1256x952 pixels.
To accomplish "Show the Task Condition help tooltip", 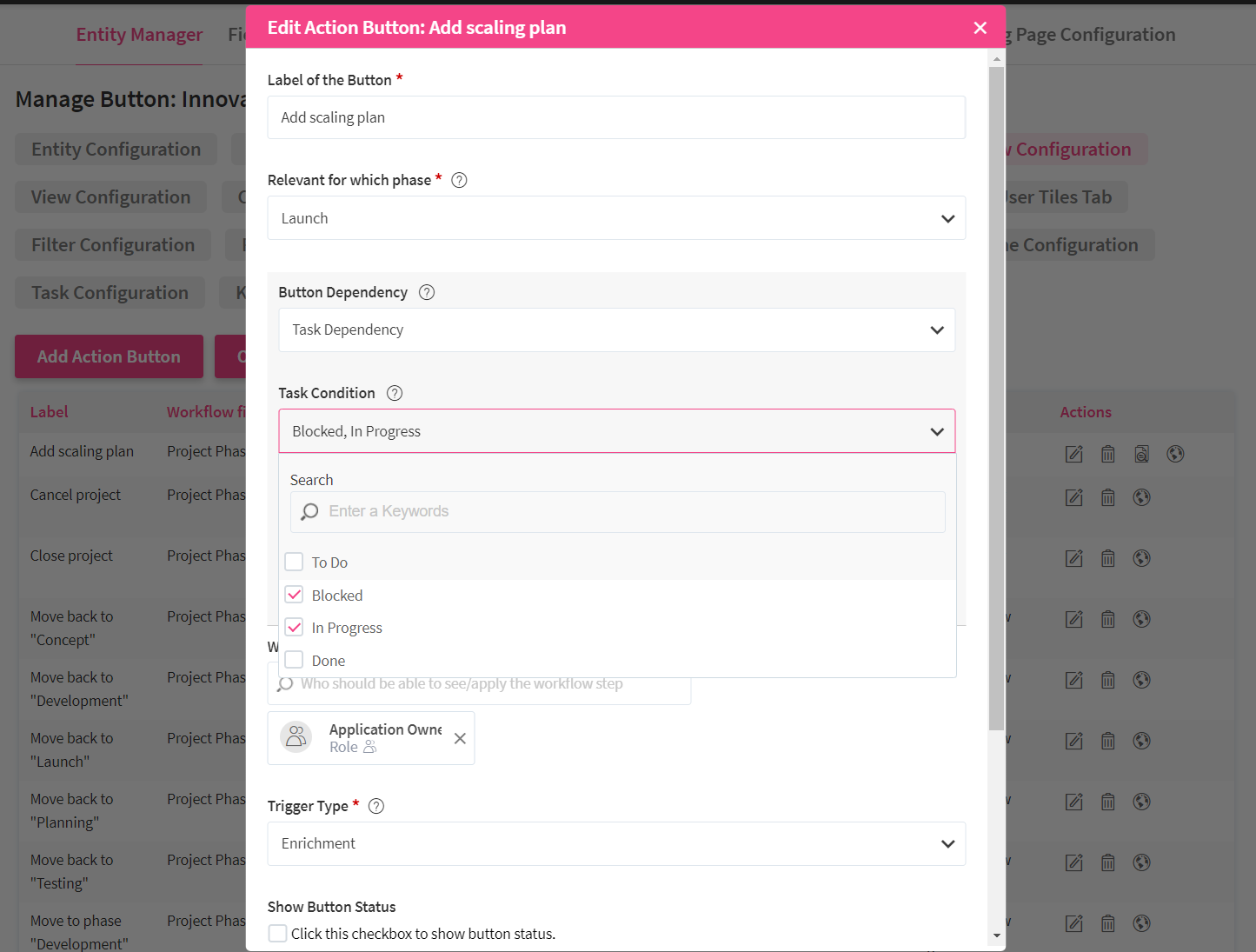I will [x=395, y=393].
